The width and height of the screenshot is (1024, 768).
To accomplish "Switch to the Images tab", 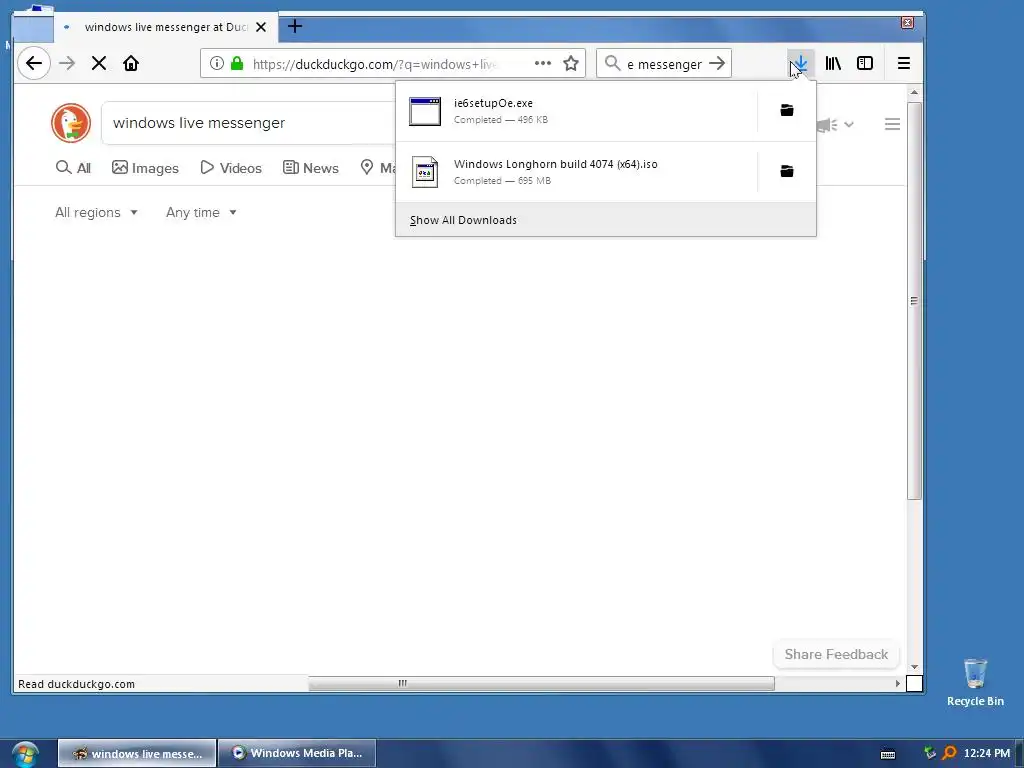I will tap(145, 168).
